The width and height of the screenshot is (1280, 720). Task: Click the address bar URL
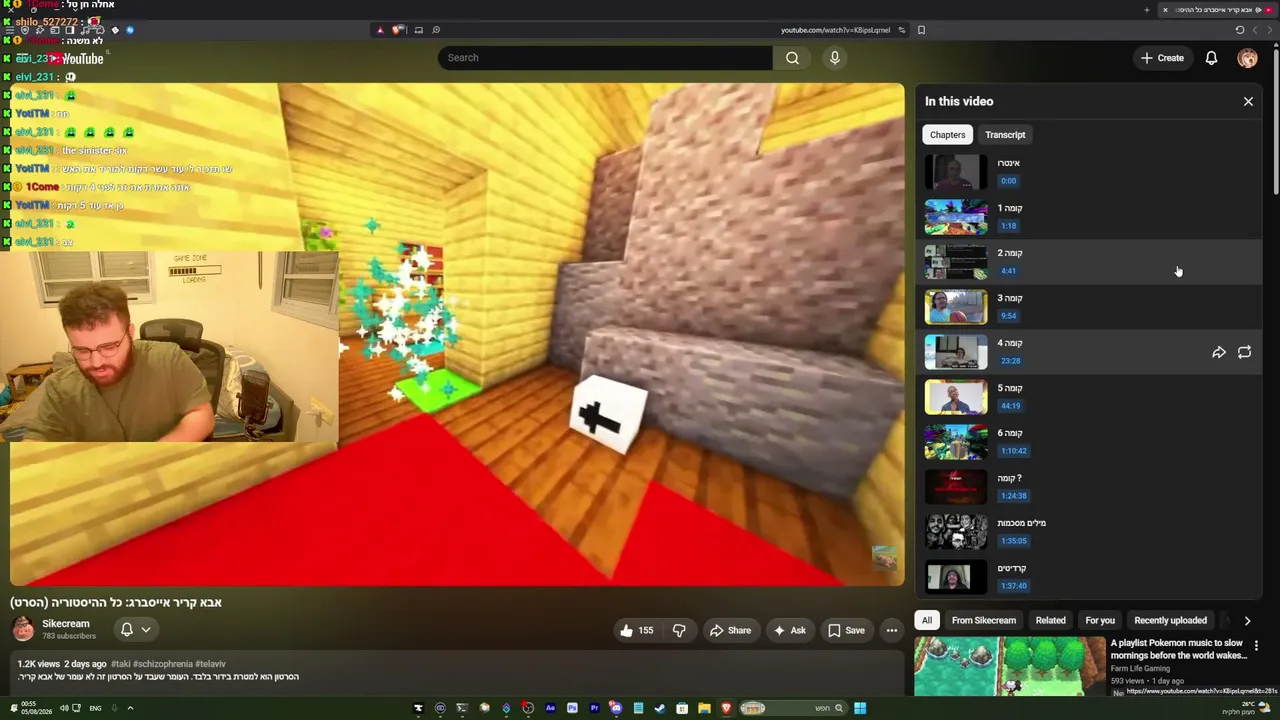[x=835, y=30]
